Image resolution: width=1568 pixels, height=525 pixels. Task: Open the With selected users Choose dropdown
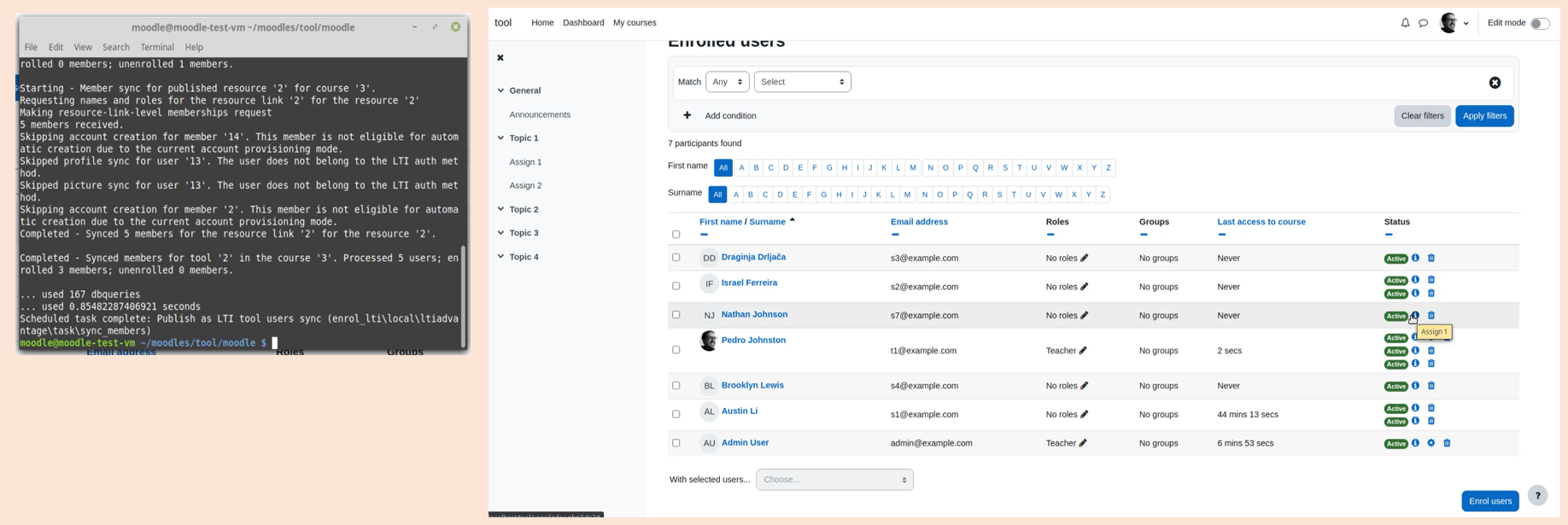point(834,480)
